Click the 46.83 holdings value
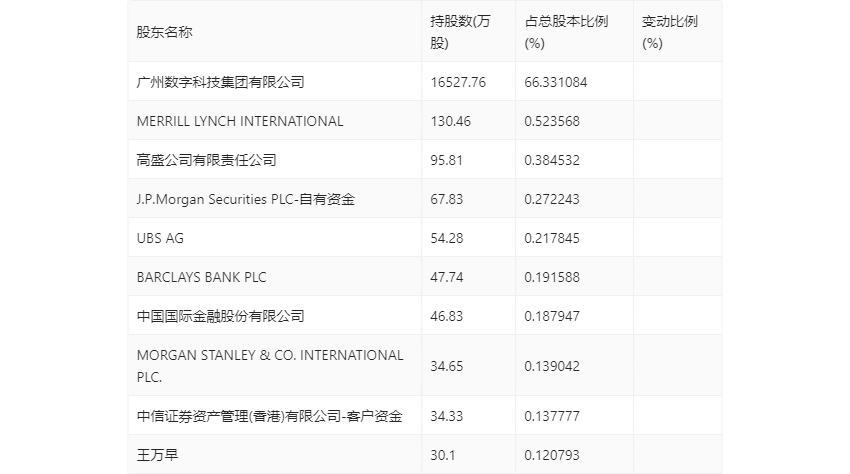 pyautogui.click(x=447, y=316)
